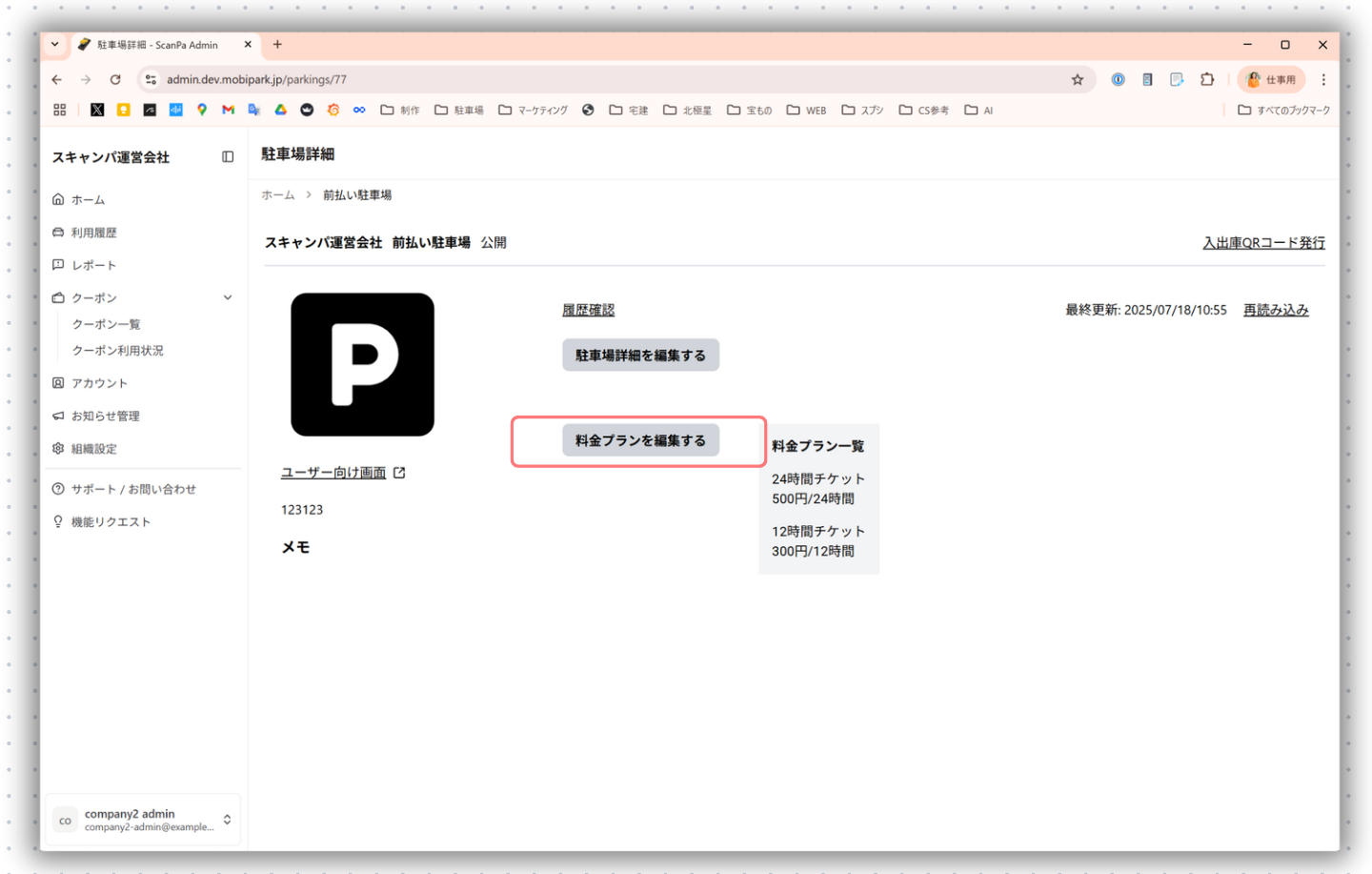Click the Google Maps bookmark icon
Viewport: 1372px width, 874px height.
click(202, 110)
